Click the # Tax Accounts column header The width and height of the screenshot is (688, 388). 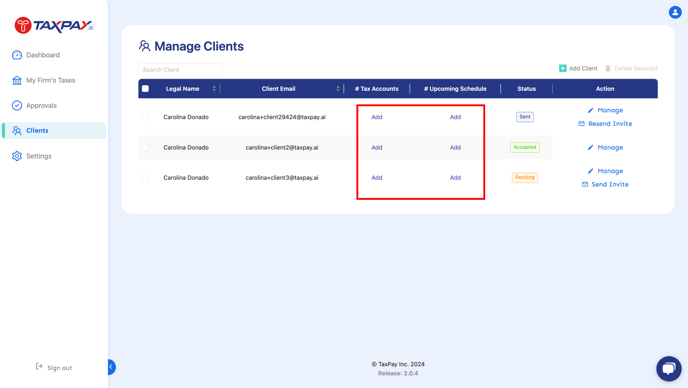pos(376,89)
